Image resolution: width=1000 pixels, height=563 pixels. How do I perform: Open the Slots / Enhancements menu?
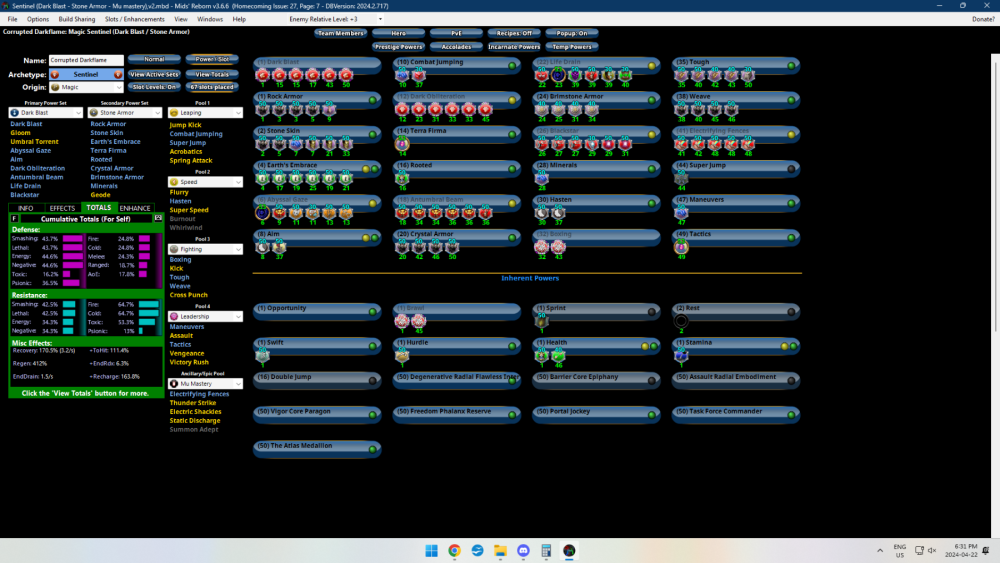[x=134, y=19]
